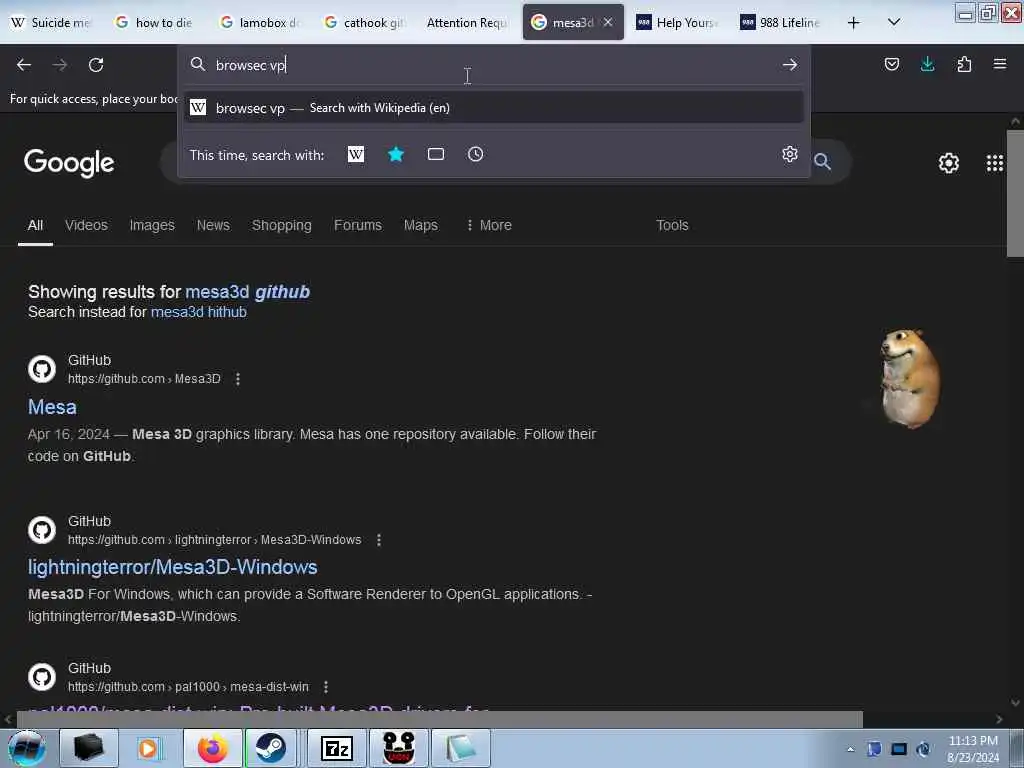Select the Shopping search filter
This screenshot has height=768, width=1024.
click(x=281, y=225)
